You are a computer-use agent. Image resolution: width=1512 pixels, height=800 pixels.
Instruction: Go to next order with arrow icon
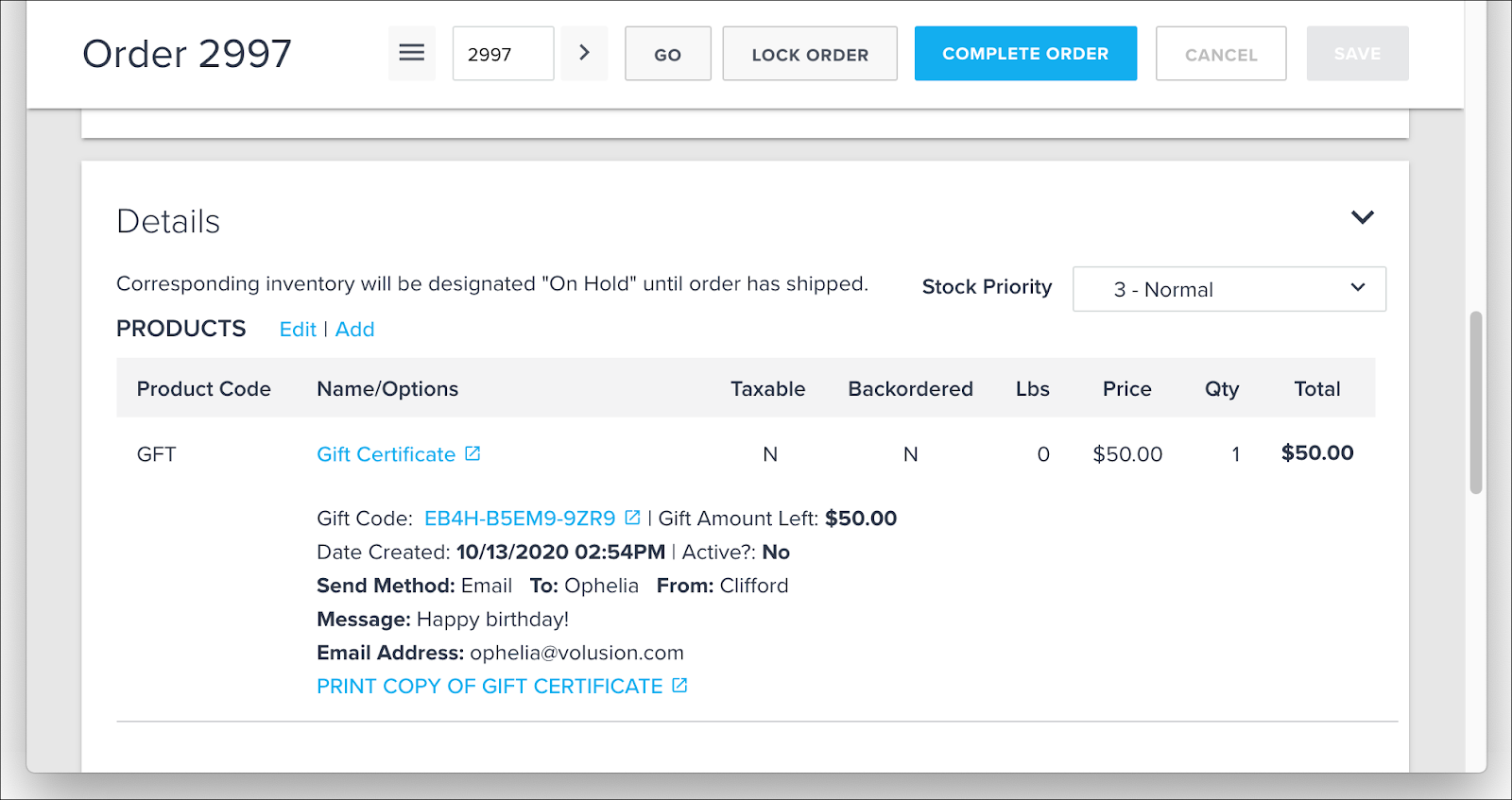point(584,53)
